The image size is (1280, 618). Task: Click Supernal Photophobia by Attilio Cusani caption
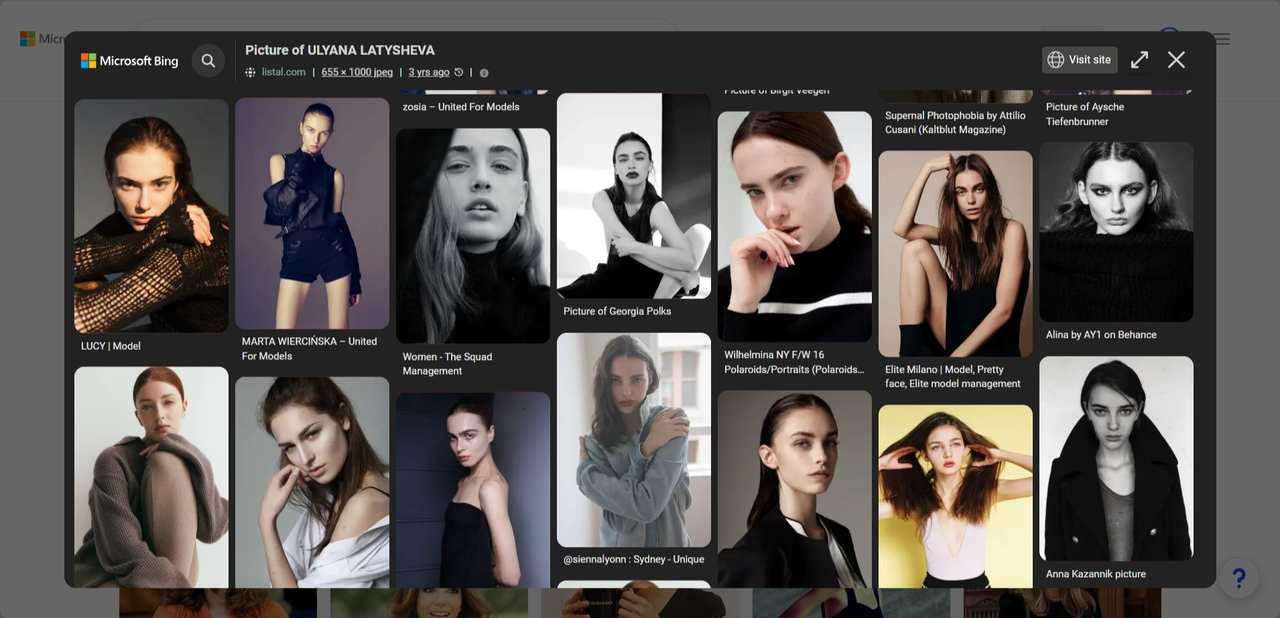click(955, 122)
